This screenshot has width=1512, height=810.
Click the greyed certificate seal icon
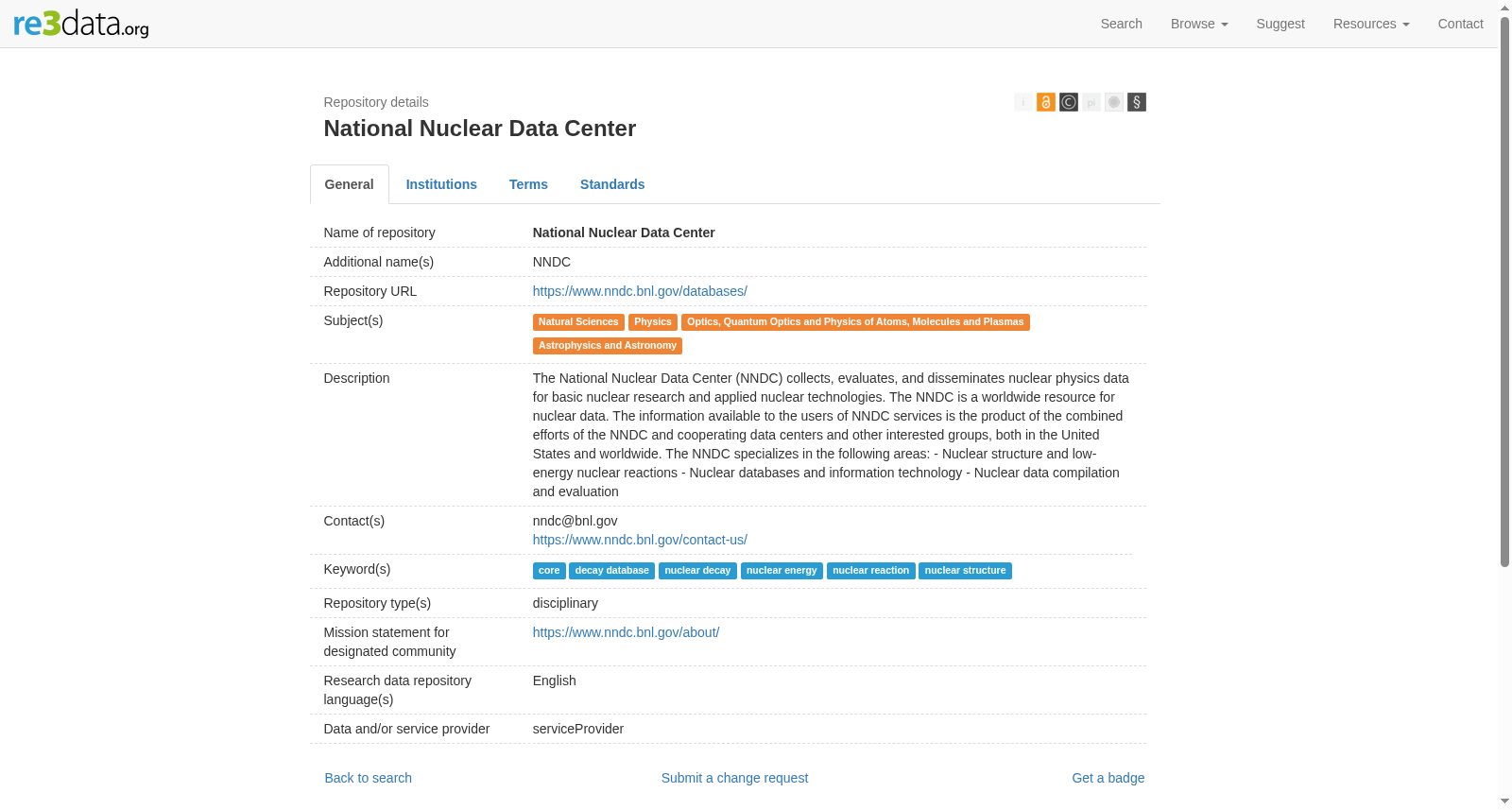1113,102
